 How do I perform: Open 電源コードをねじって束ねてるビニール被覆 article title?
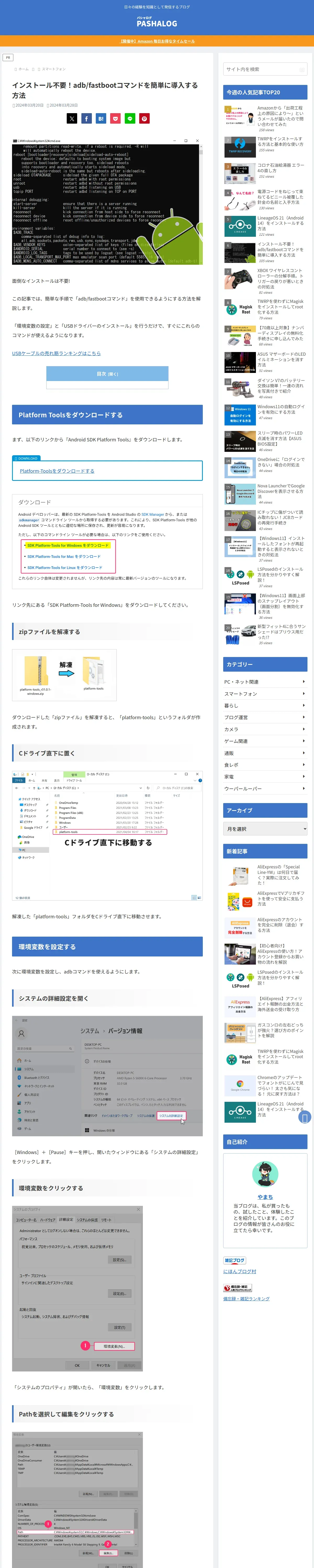[x=281, y=197]
